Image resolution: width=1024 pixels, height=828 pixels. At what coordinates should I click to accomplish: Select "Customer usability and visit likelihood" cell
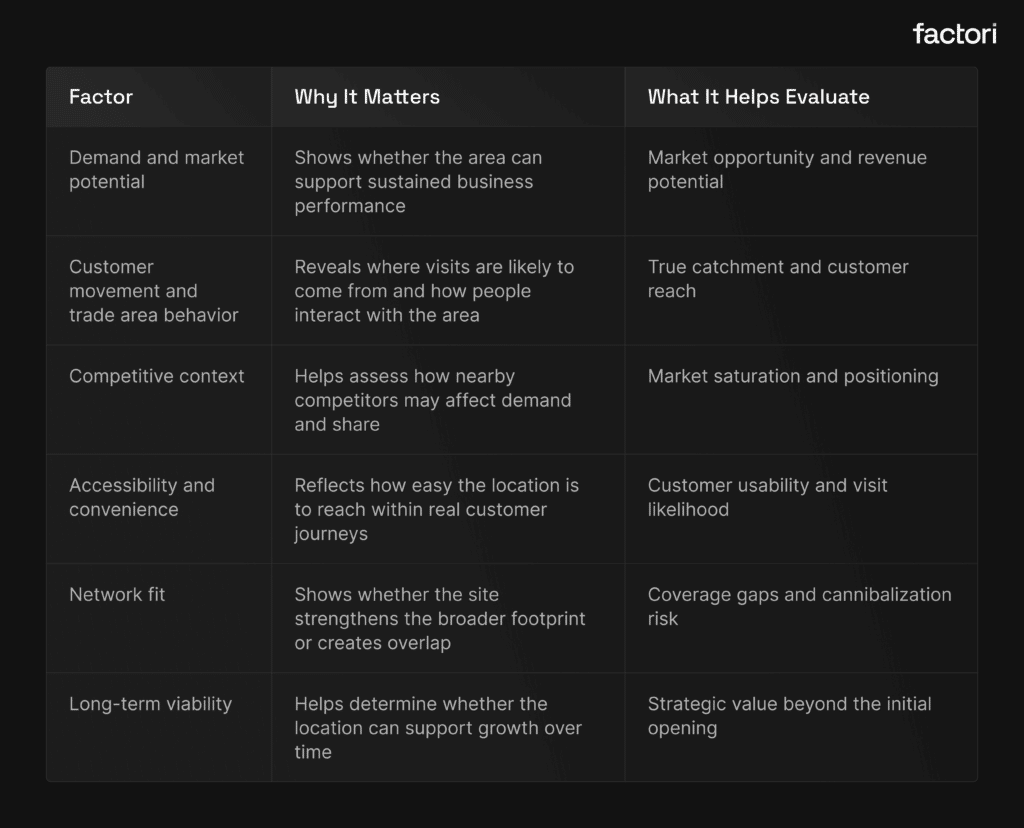(767, 497)
